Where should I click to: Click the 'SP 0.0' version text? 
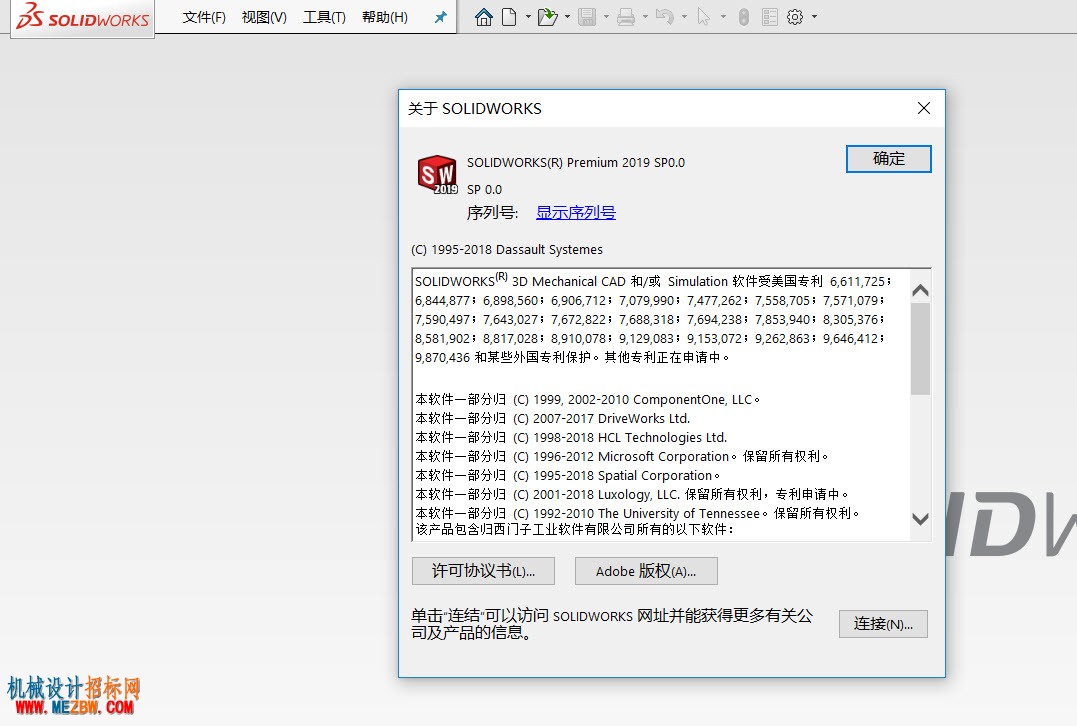coord(484,190)
